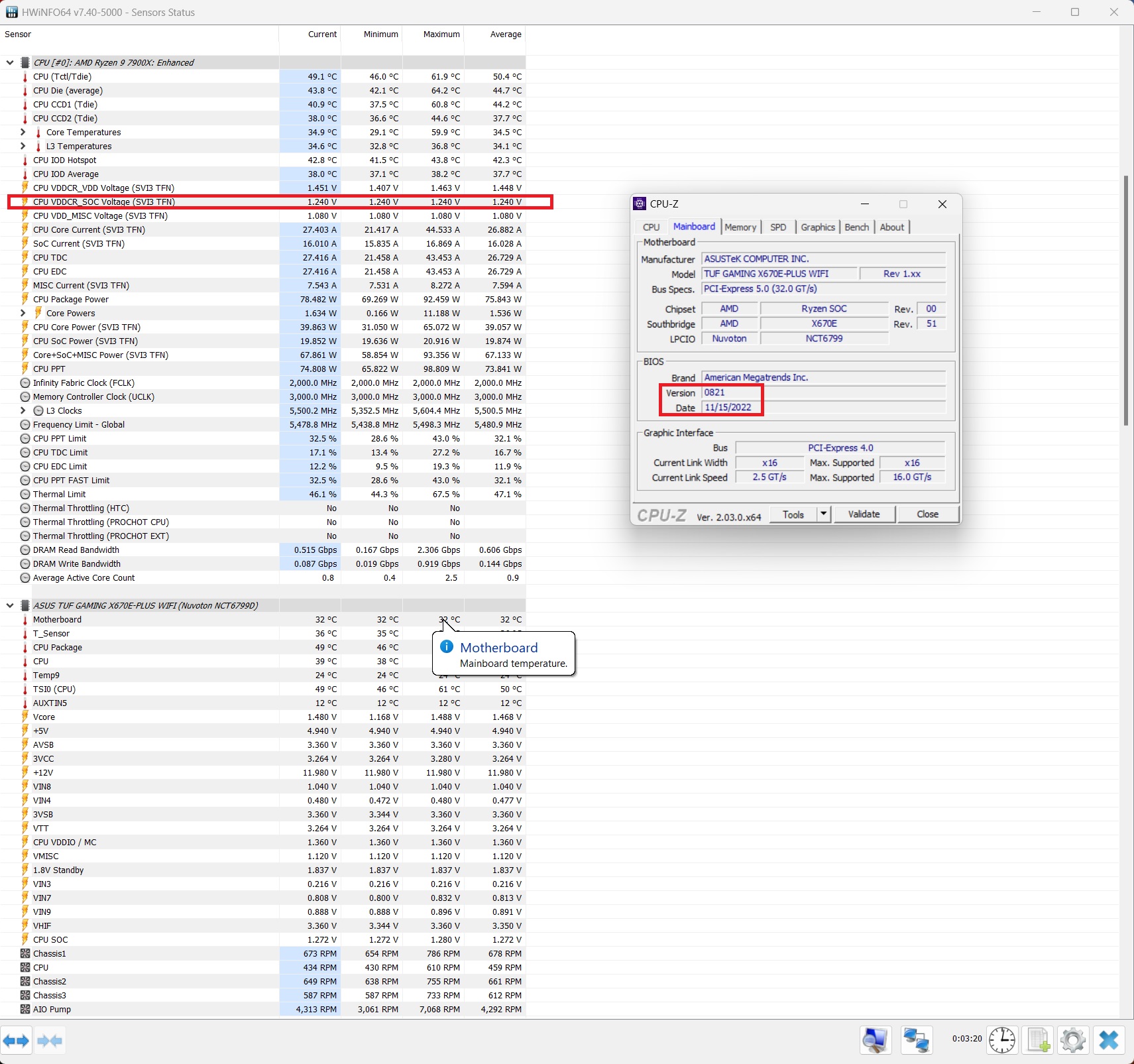
Task: Click the CPU-Z title bar logo icon
Action: click(640, 204)
